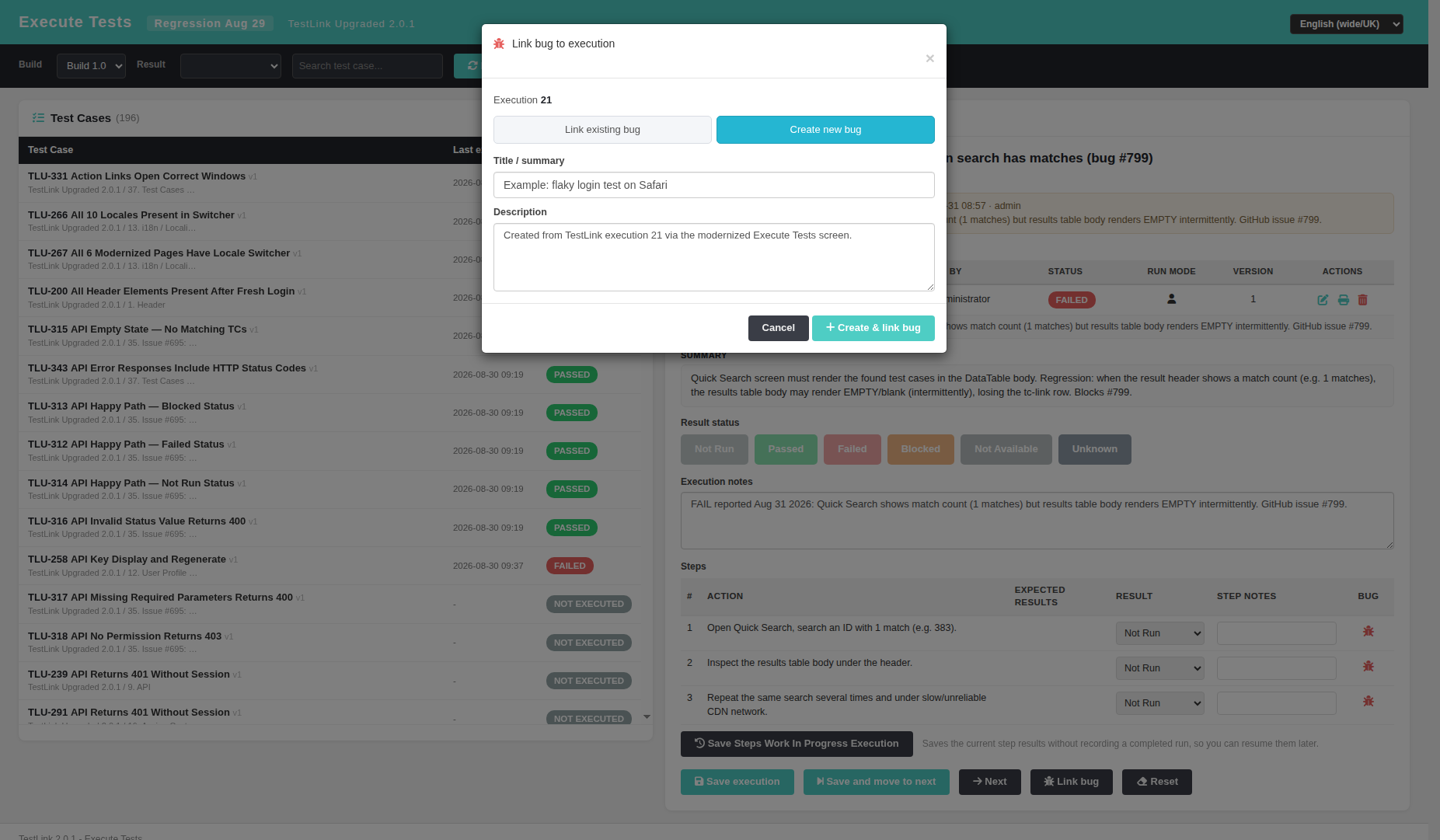Open step 1 result Not Run dropdown

point(1160,633)
